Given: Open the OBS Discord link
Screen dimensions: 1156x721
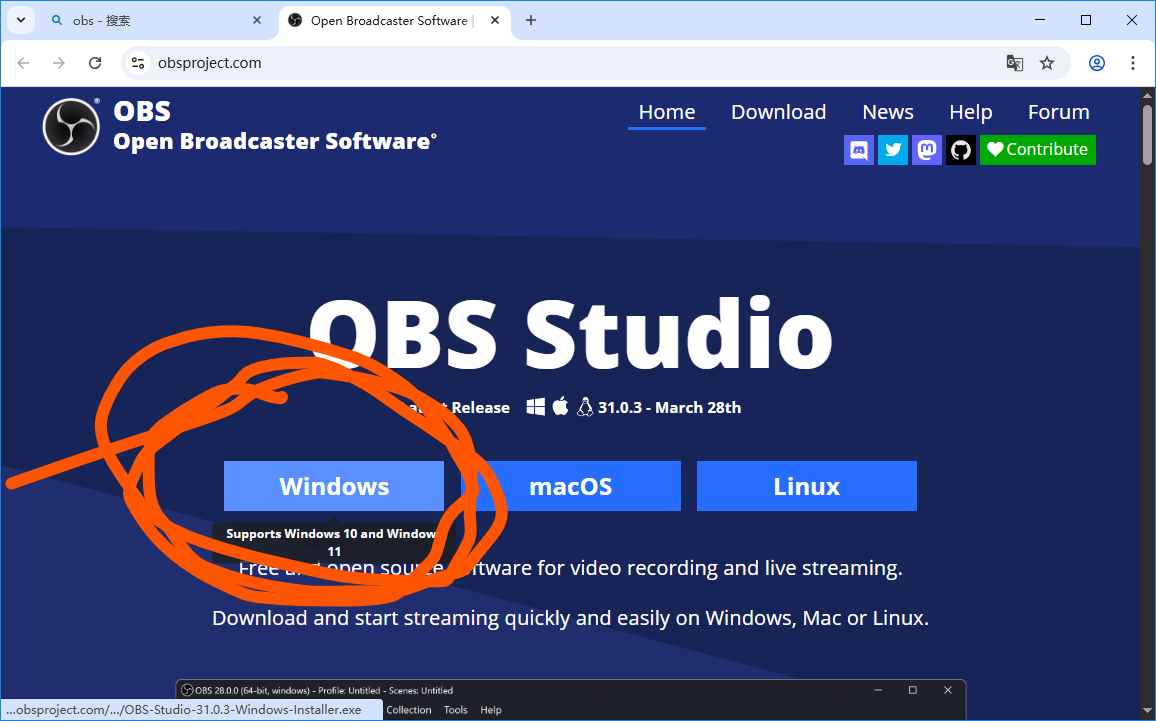Looking at the screenshot, I should (x=859, y=150).
